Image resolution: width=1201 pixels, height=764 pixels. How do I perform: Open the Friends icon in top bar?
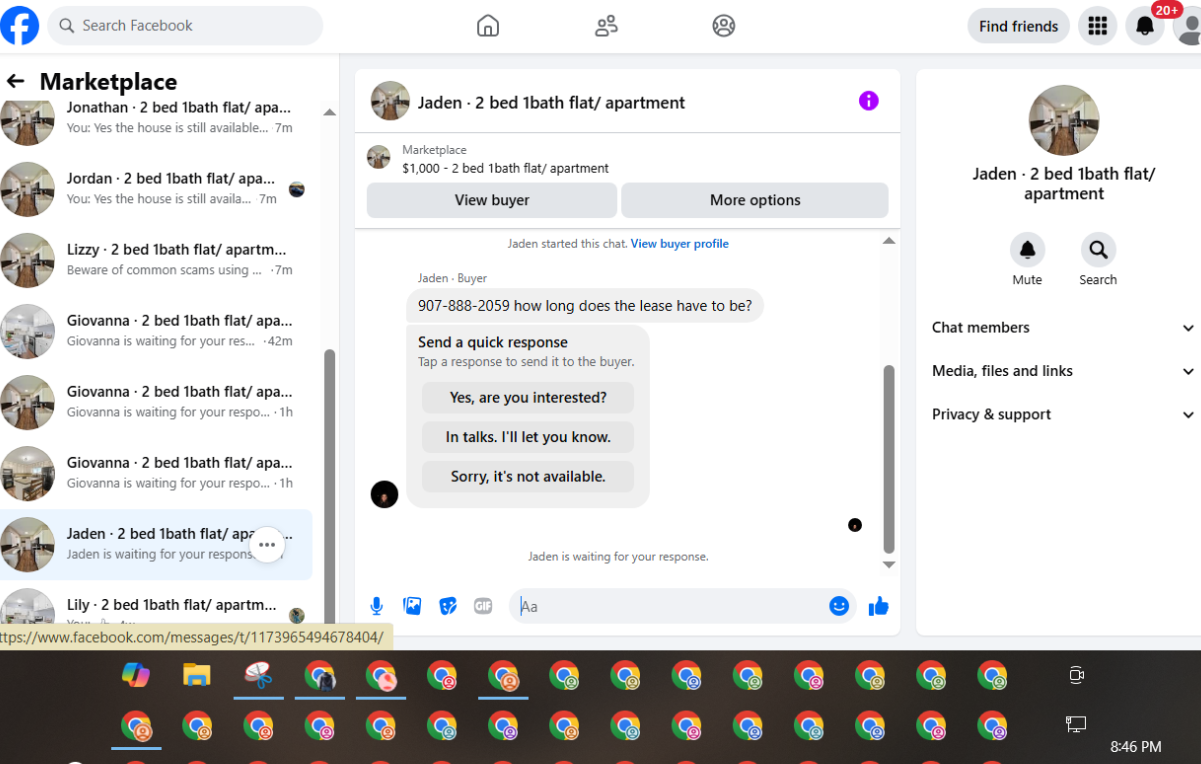(606, 26)
